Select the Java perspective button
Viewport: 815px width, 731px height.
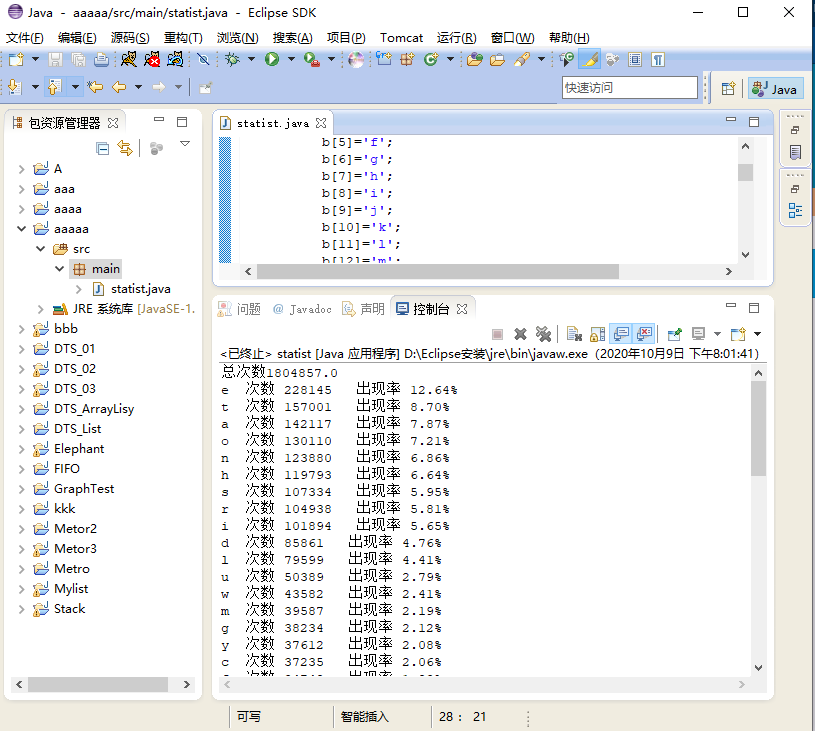pos(775,88)
